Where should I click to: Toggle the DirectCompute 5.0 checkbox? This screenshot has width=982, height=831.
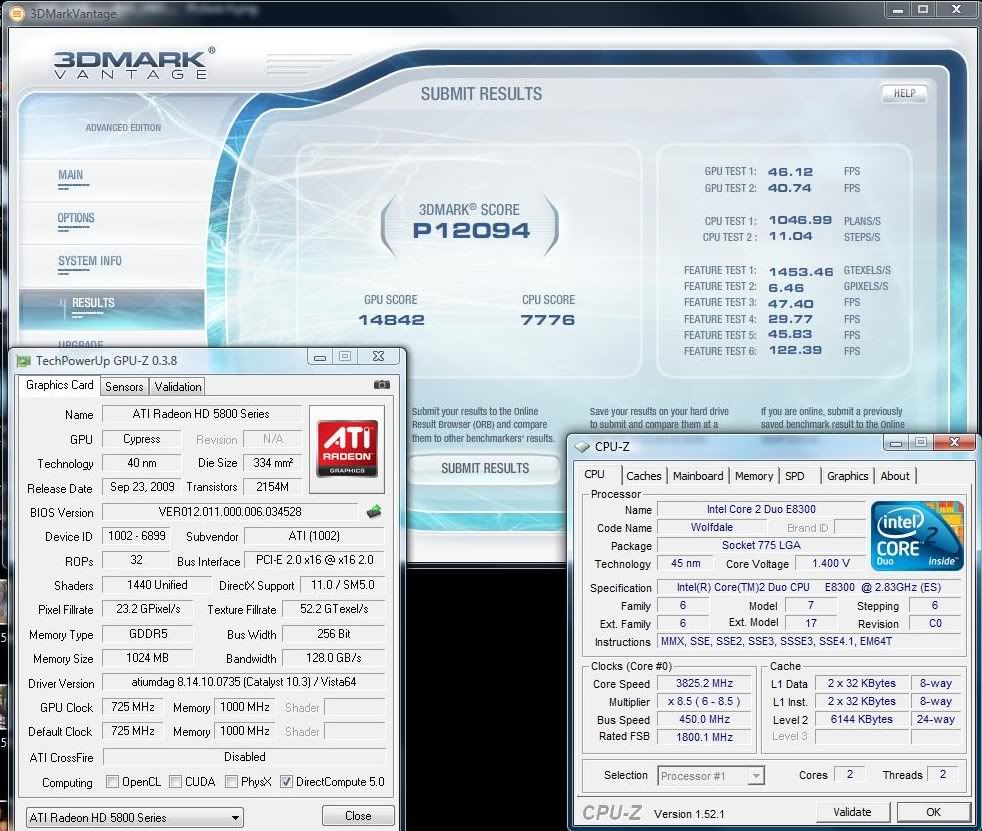(x=286, y=782)
